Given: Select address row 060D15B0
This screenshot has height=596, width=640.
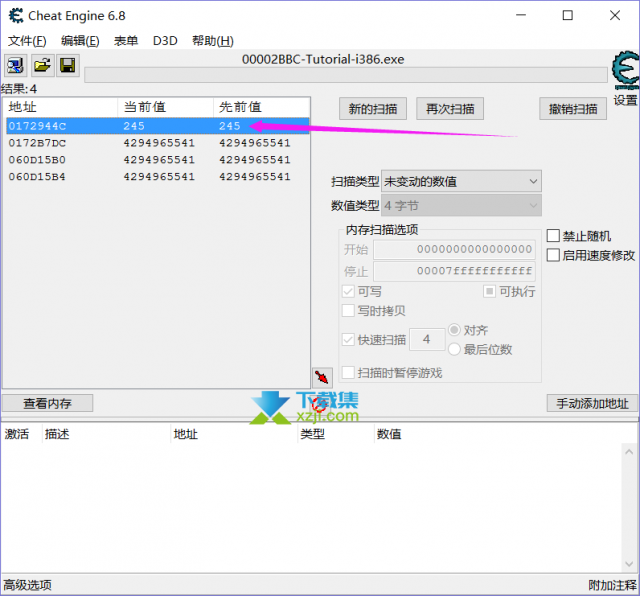Looking at the screenshot, I should (158, 160).
